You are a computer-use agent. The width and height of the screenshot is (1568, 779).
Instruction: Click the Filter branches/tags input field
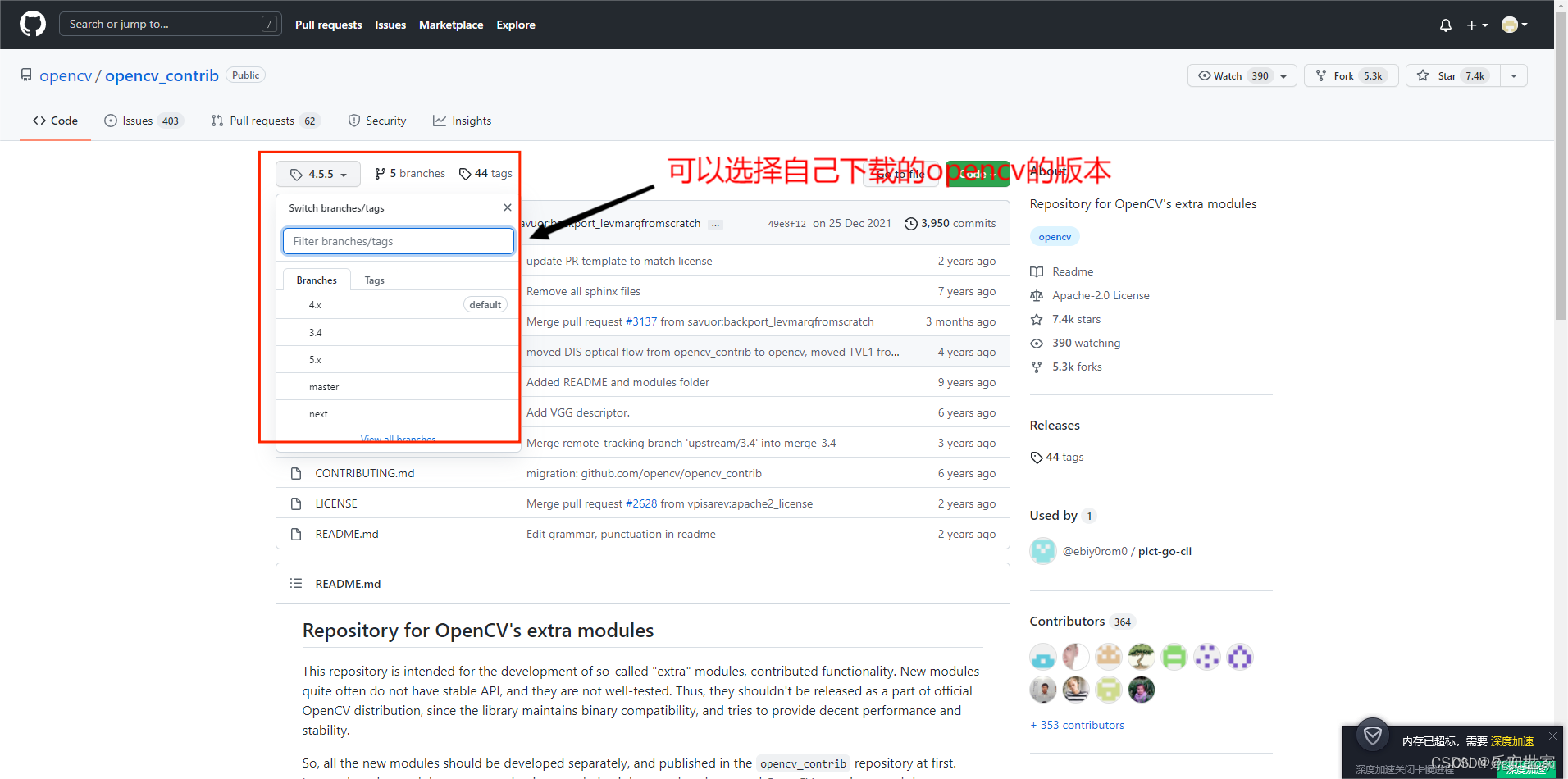(x=398, y=240)
